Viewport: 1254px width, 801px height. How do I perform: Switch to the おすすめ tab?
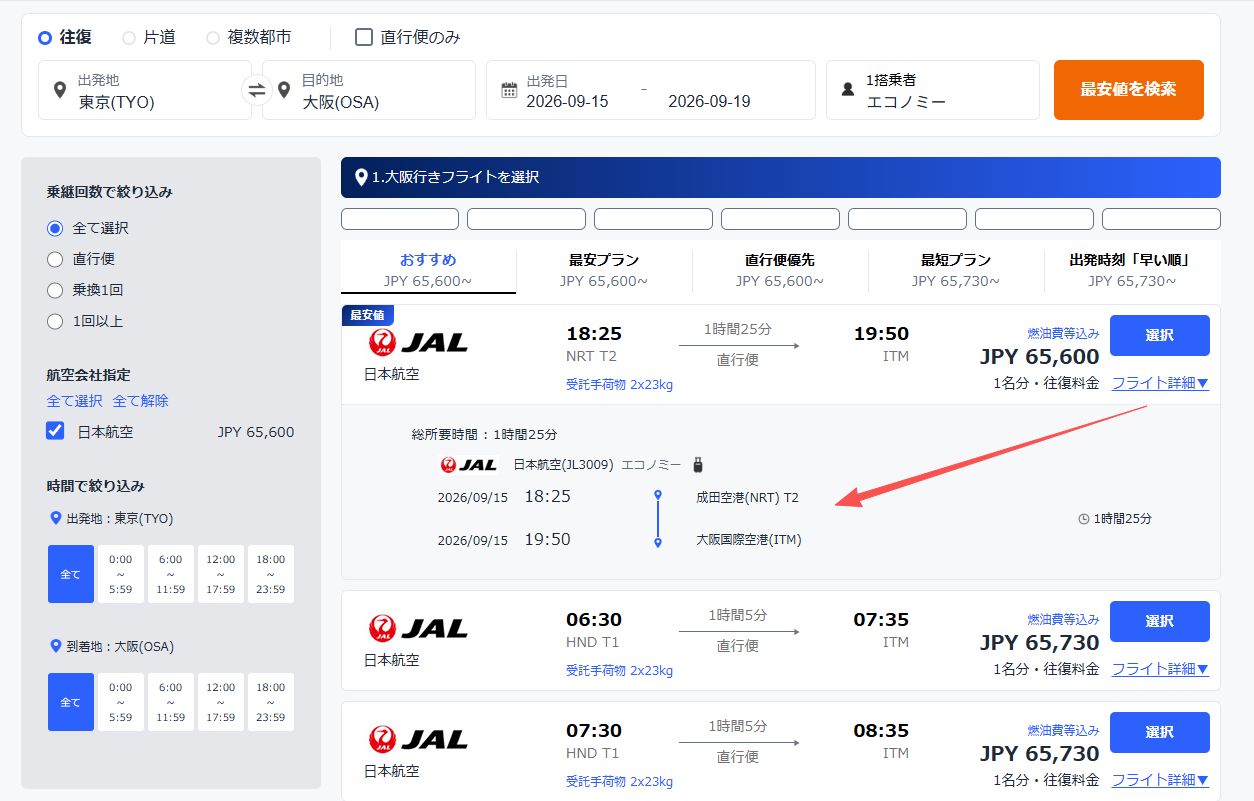[x=428, y=270]
